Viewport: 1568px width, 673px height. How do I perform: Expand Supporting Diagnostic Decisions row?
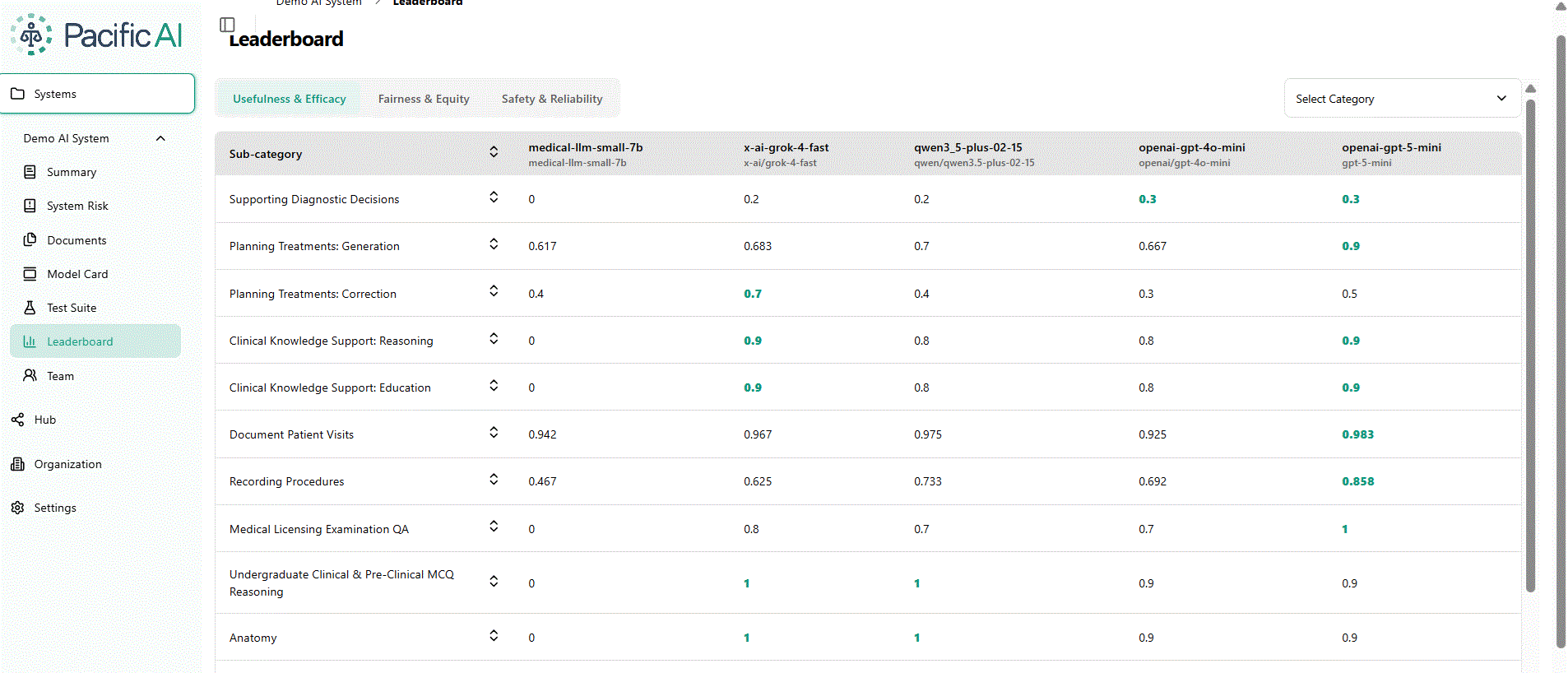tap(494, 197)
